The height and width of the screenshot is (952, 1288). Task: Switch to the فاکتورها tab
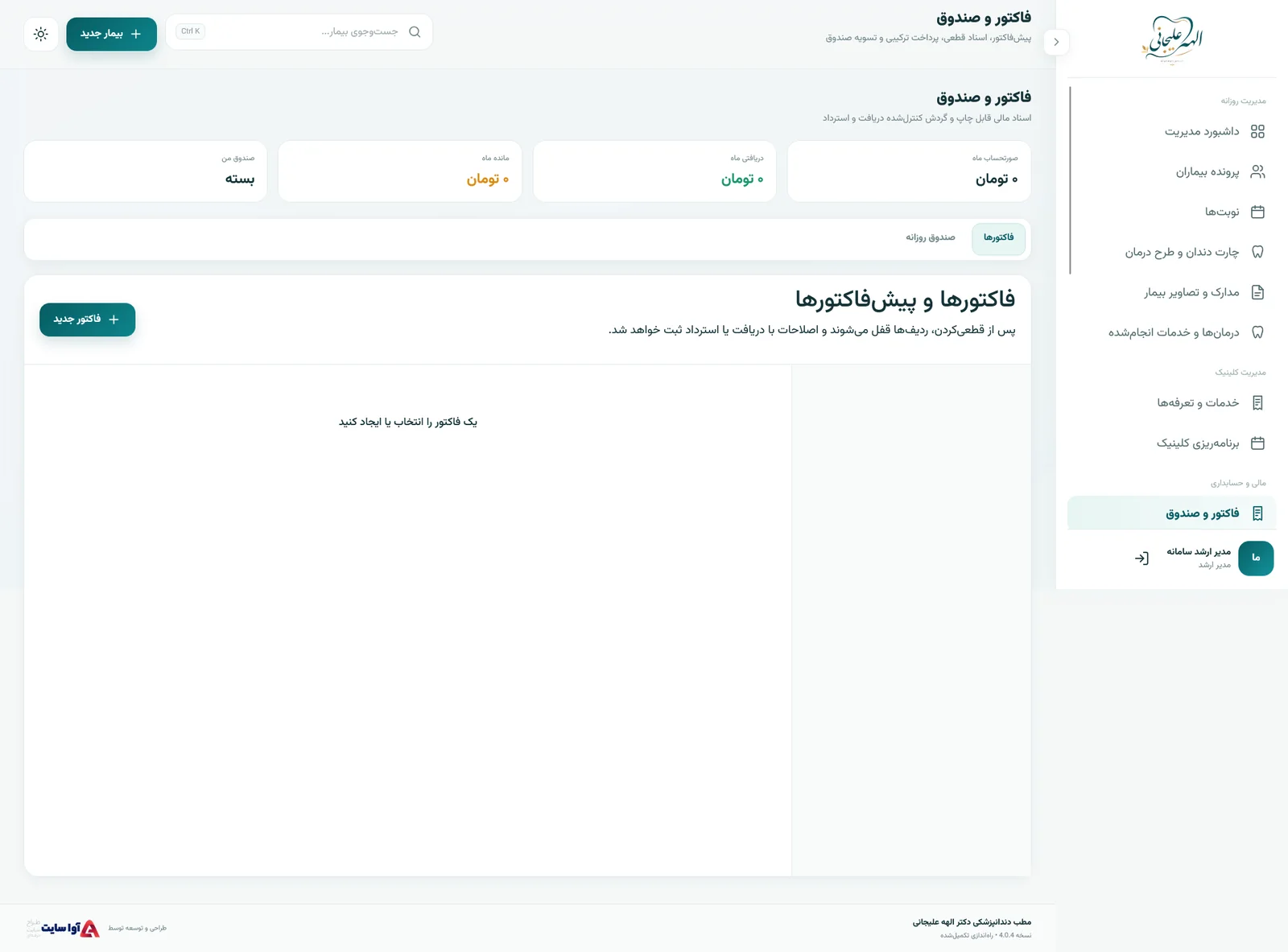pos(998,238)
